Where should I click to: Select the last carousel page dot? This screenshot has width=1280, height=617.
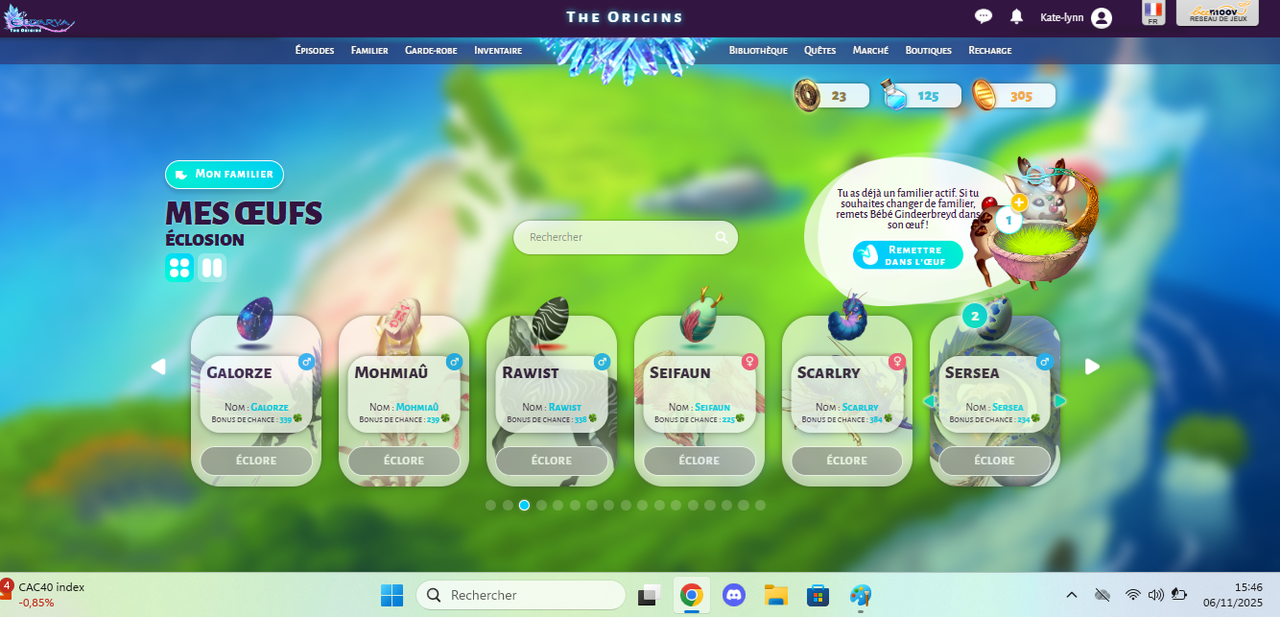pyautogui.click(x=760, y=505)
